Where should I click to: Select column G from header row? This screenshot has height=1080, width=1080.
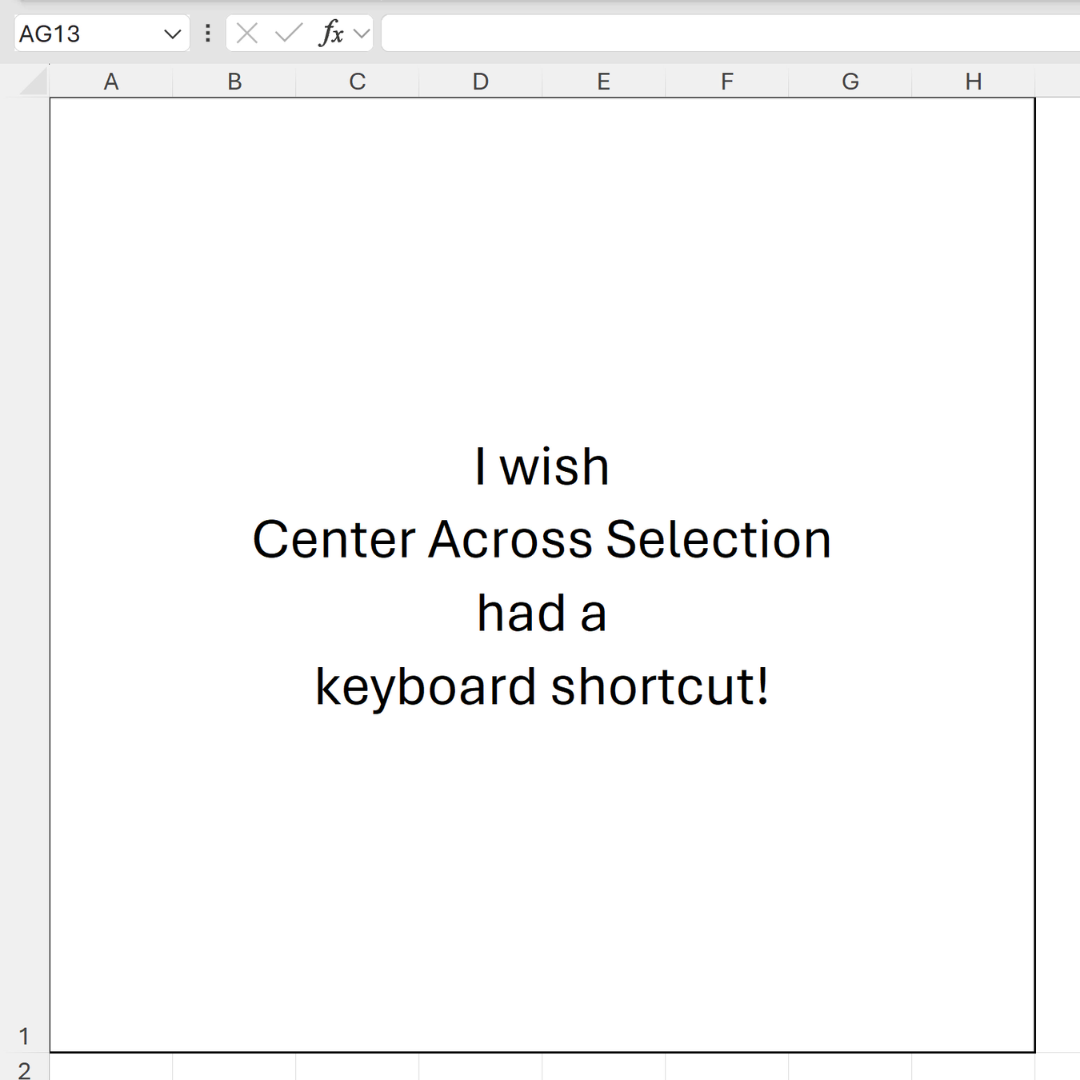point(850,82)
